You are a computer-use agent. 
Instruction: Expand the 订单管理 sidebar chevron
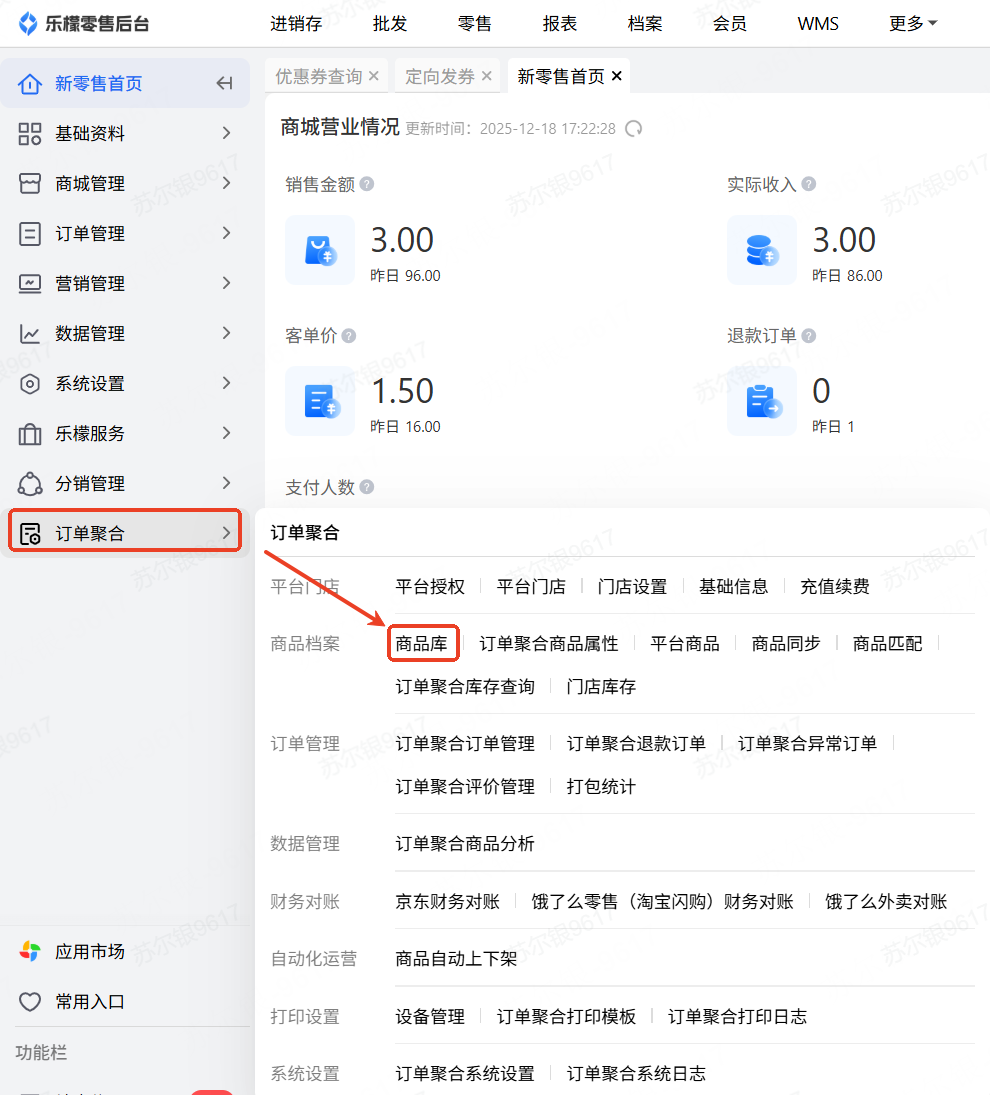coord(226,233)
